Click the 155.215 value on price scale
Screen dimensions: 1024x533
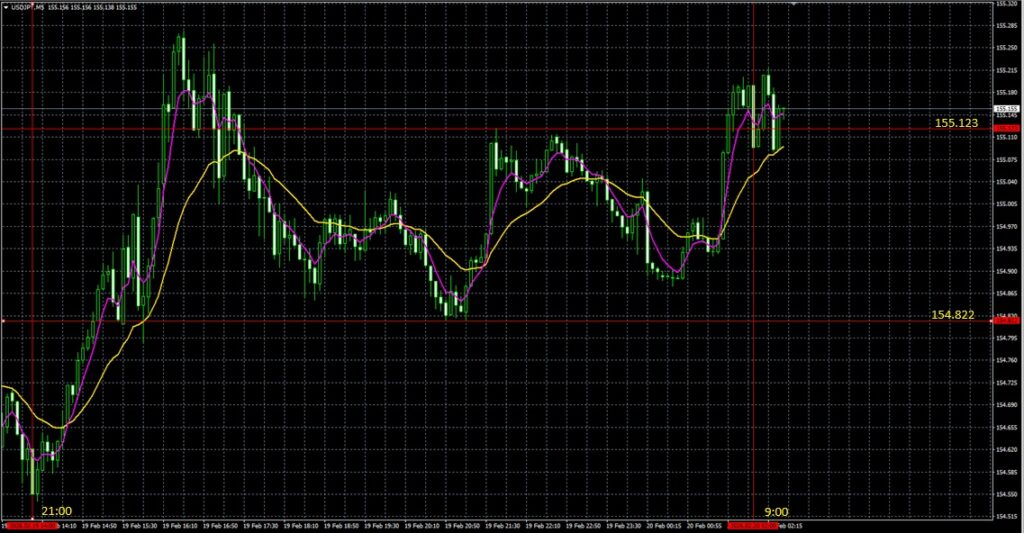click(1006, 71)
